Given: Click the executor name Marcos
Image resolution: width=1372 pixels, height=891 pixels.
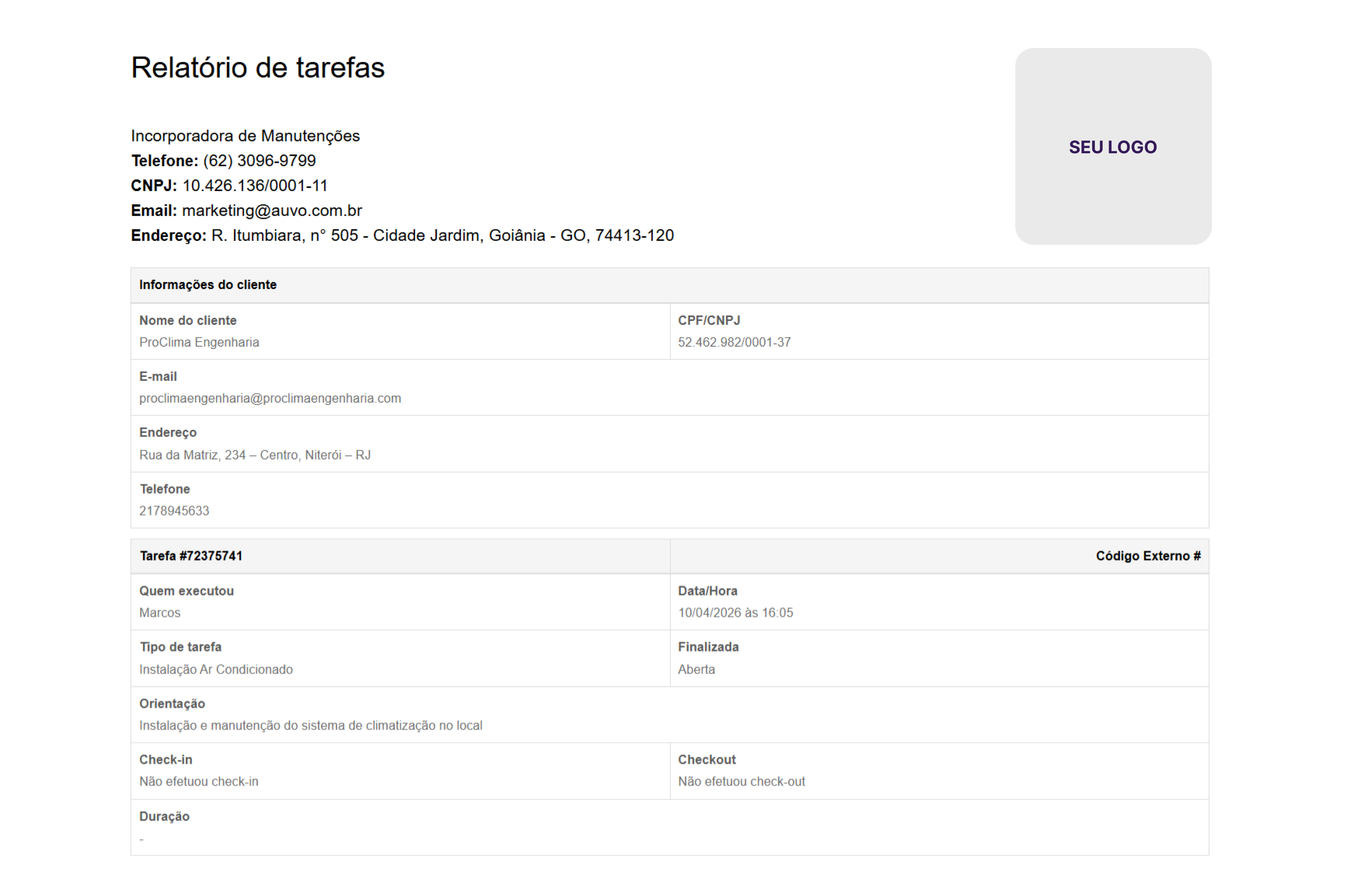Looking at the screenshot, I should (x=160, y=612).
